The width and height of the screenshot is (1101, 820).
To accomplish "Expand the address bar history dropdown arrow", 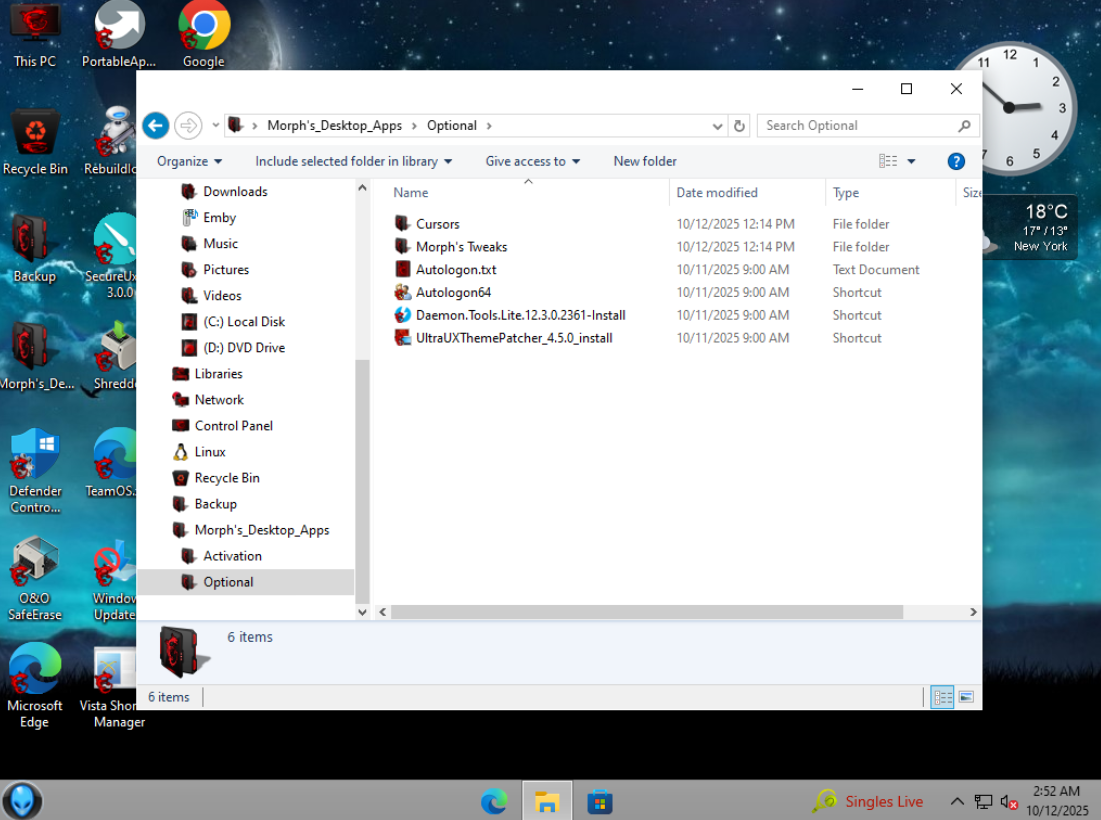I will pyautogui.click(x=717, y=126).
